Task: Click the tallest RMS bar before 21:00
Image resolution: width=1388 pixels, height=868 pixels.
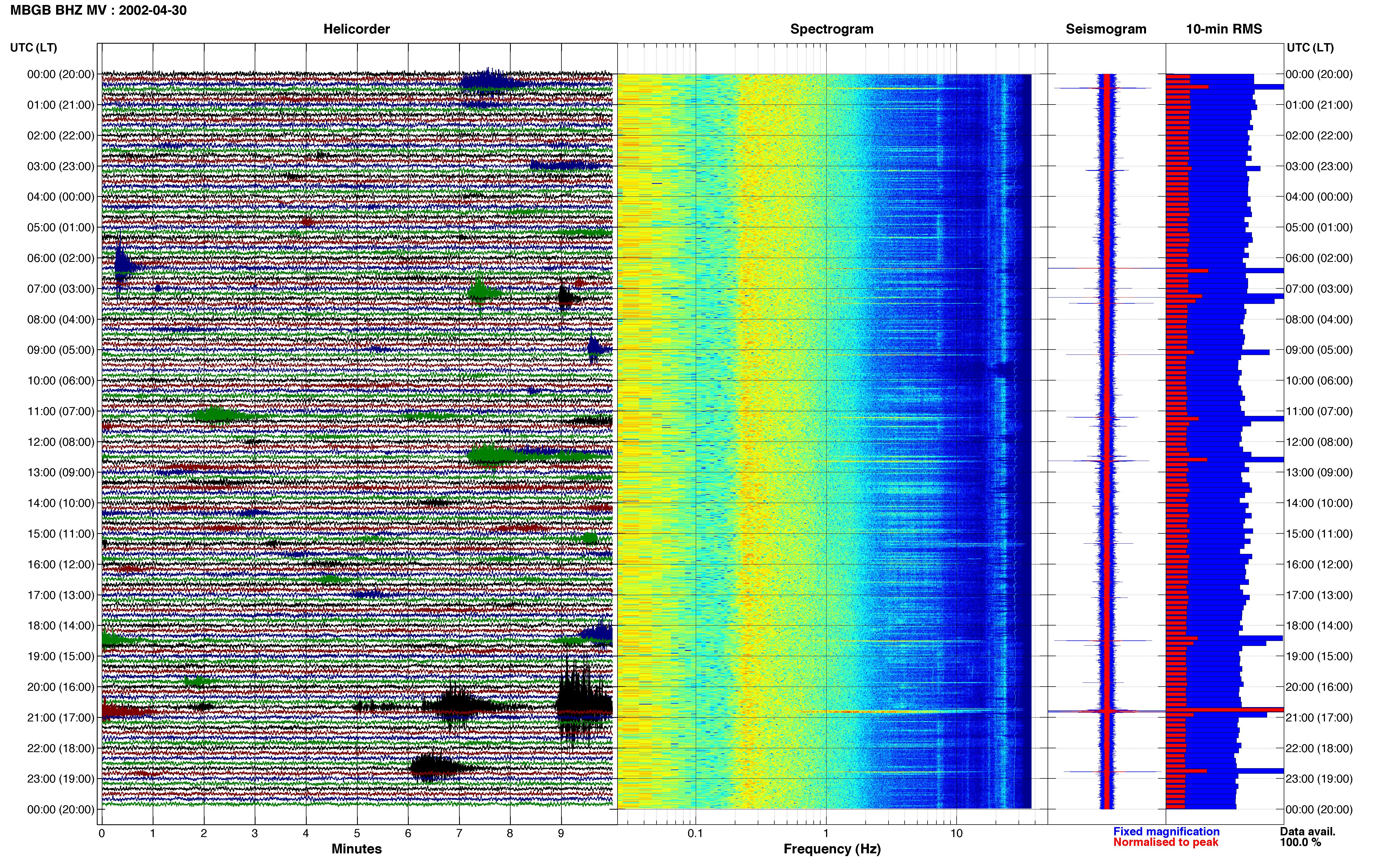Action: tap(1225, 710)
